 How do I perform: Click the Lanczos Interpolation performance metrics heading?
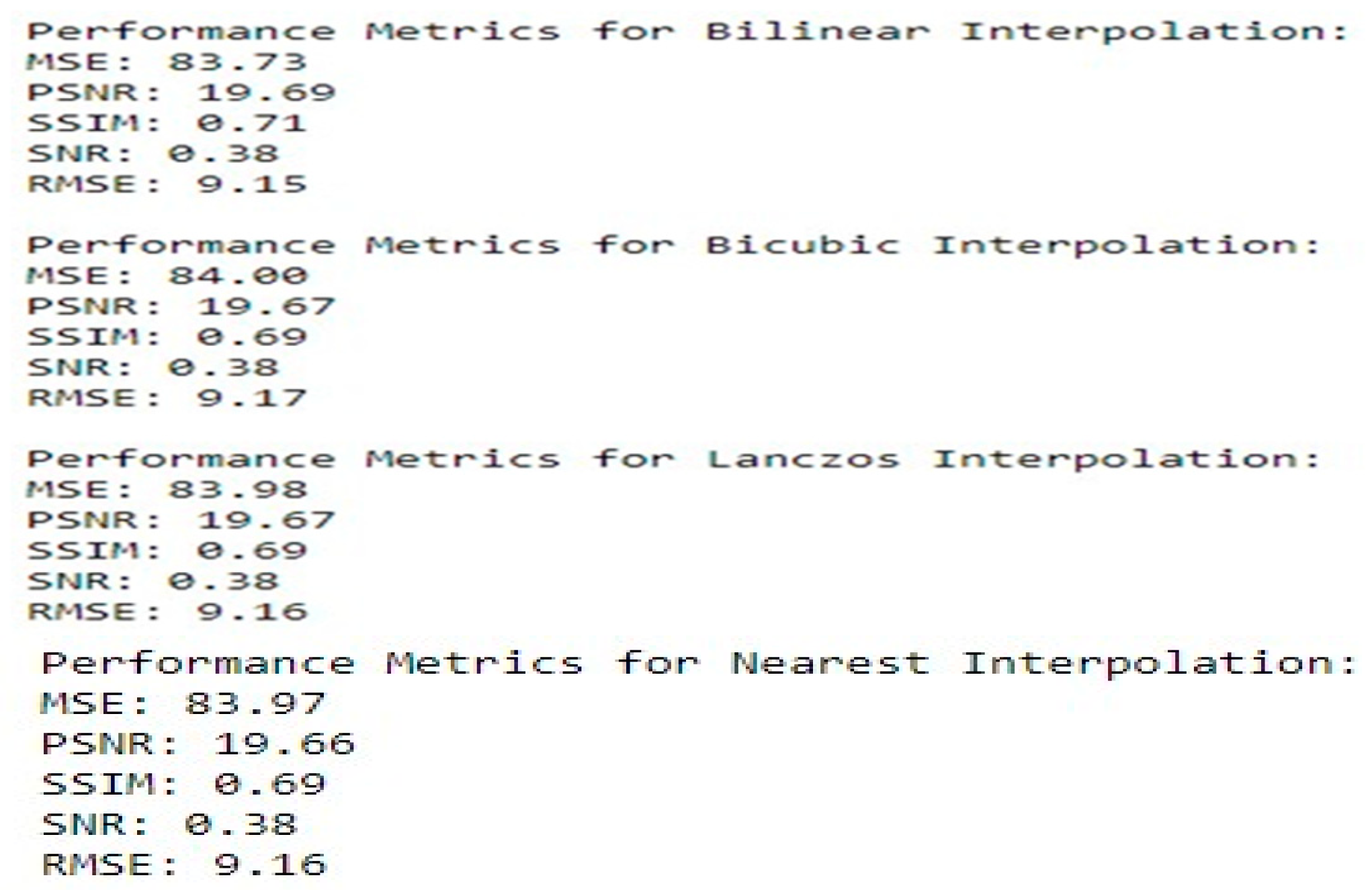[x=673, y=459]
